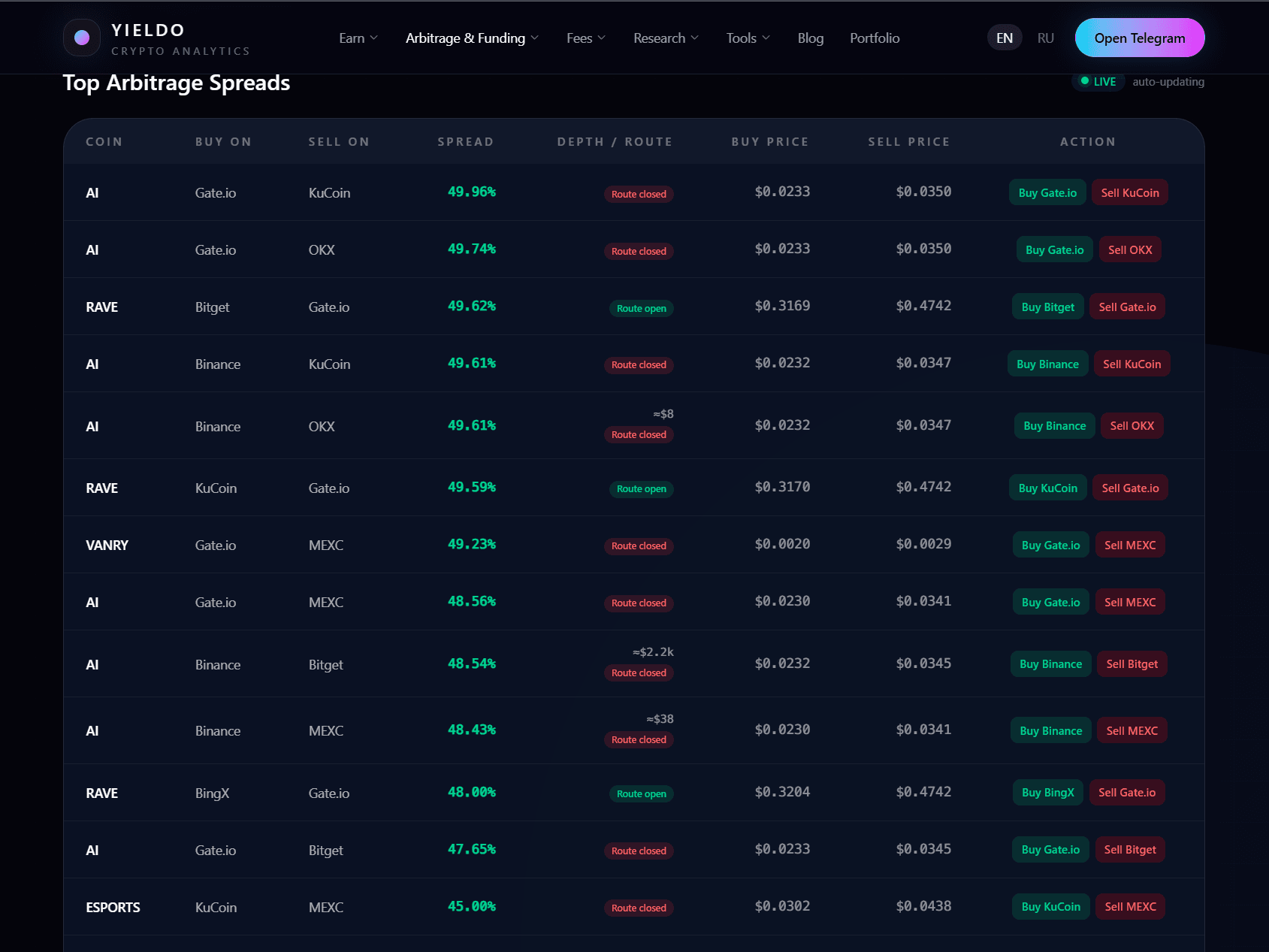This screenshot has height=952, width=1269.
Task: Click the $0.3204 buy price
Action: (x=782, y=792)
